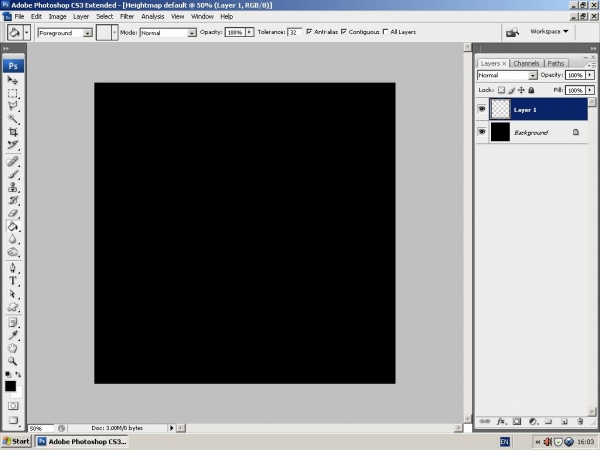Screen dimensions: 600x450
Task: Open the layer Fill arrow
Action: (x=590, y=90)
